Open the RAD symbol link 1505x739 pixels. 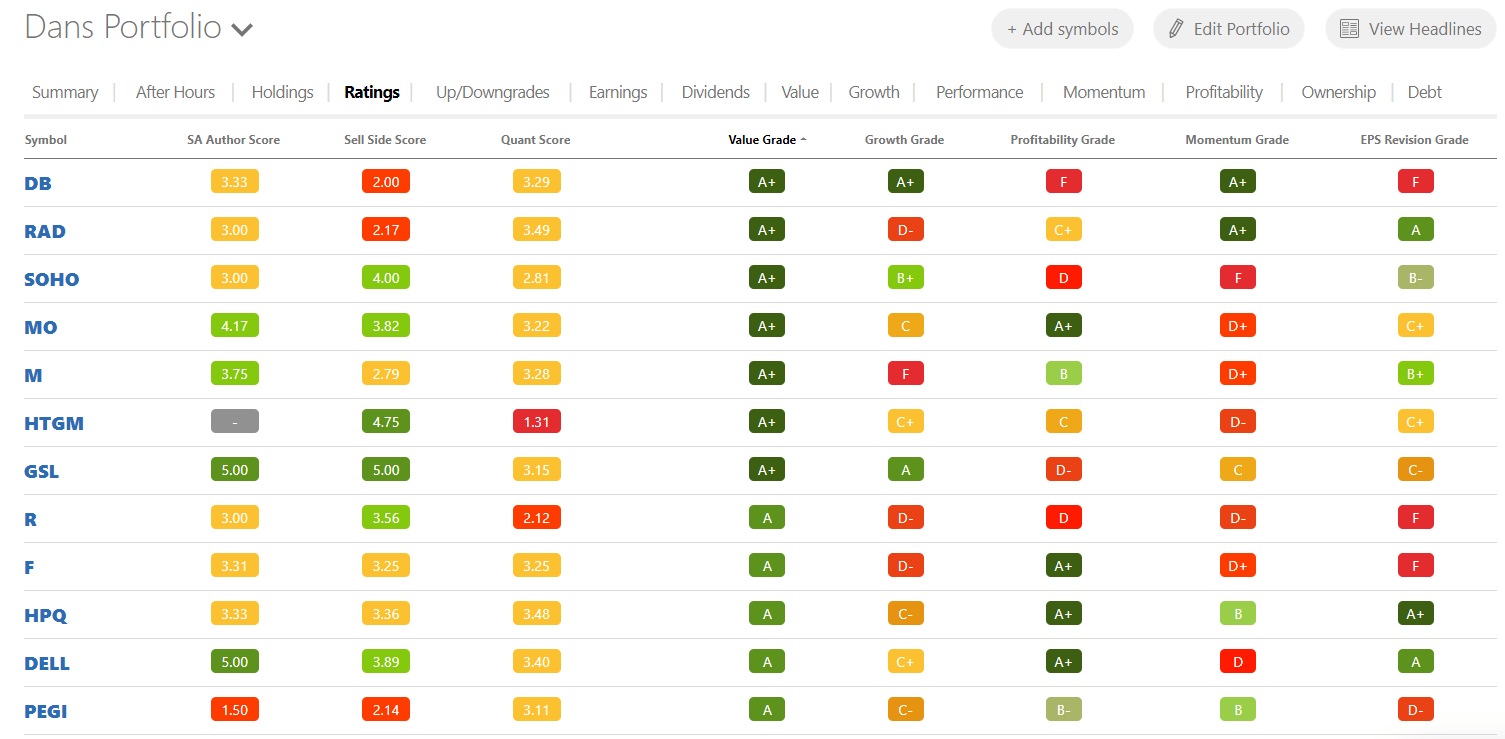coord(45,231)
